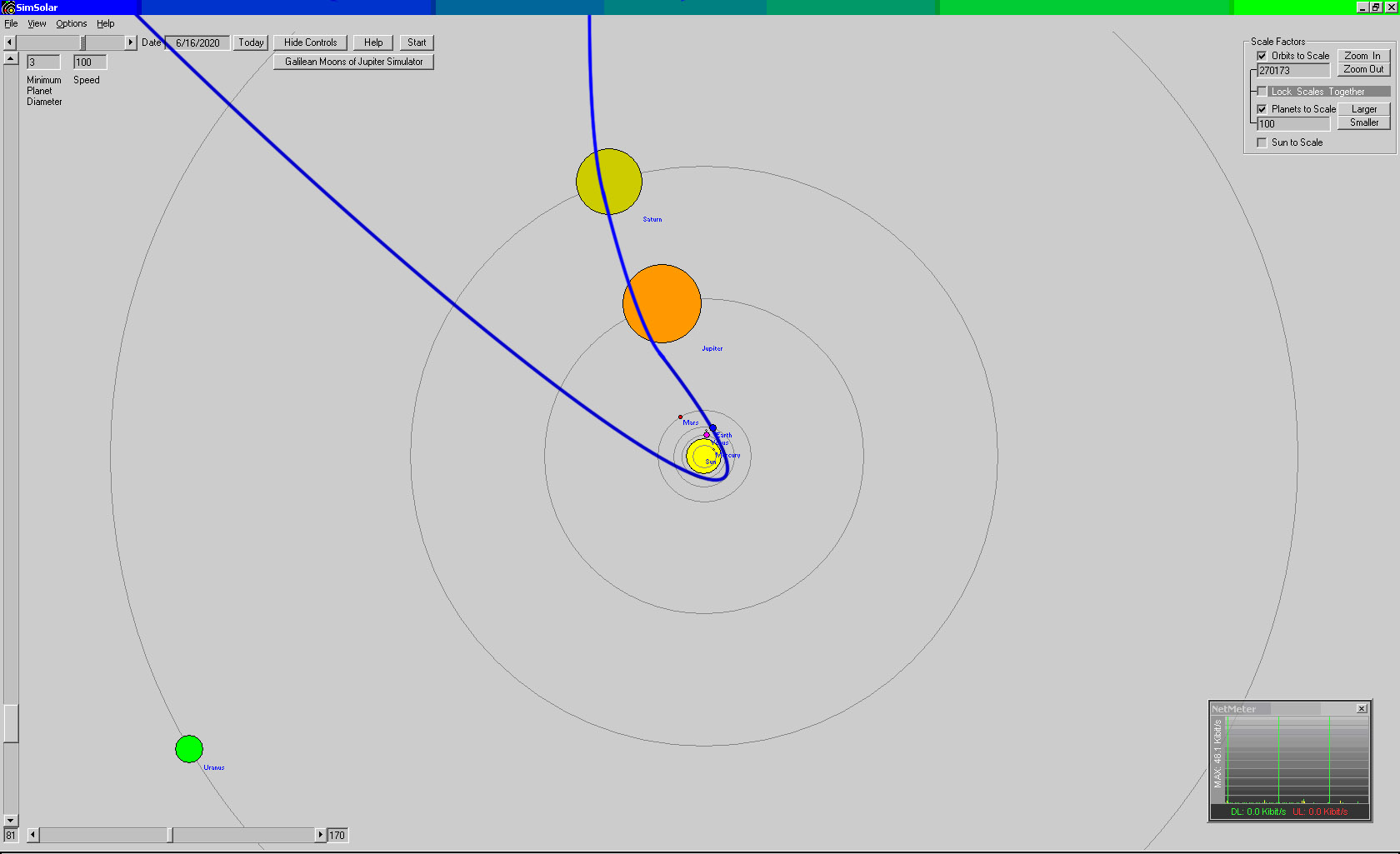The width and height of the screenshot is (1400, 854).
Task: Click the bottom horizontal scrollbar thumb
Action: [170, 835]
